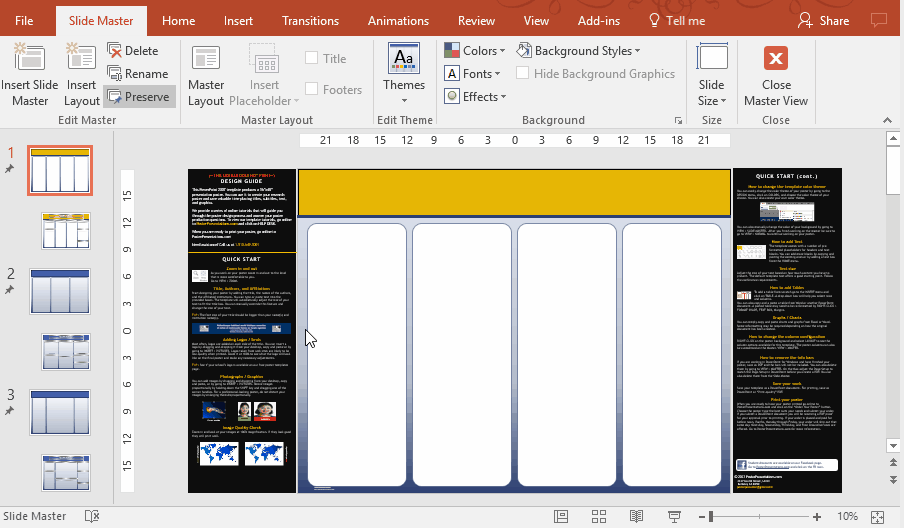The width and height of the screenshot is (904, 528).
Task: Switch to the Review tab
Action: [x=476, y=21]
